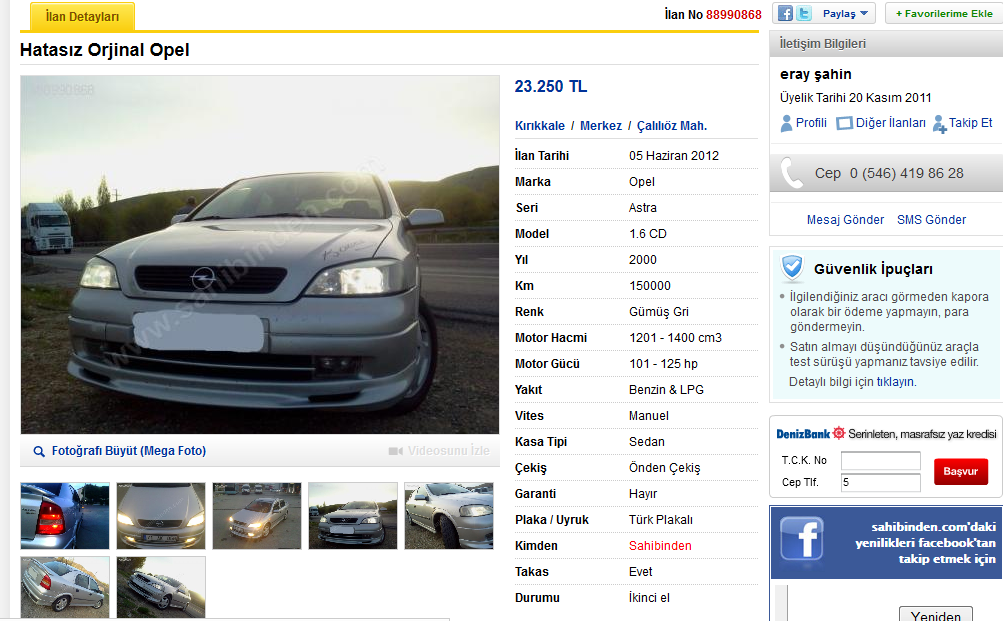Click the red Sahibinden seller value
This screenshot has height=621, width=1003.
click(660, 546)
